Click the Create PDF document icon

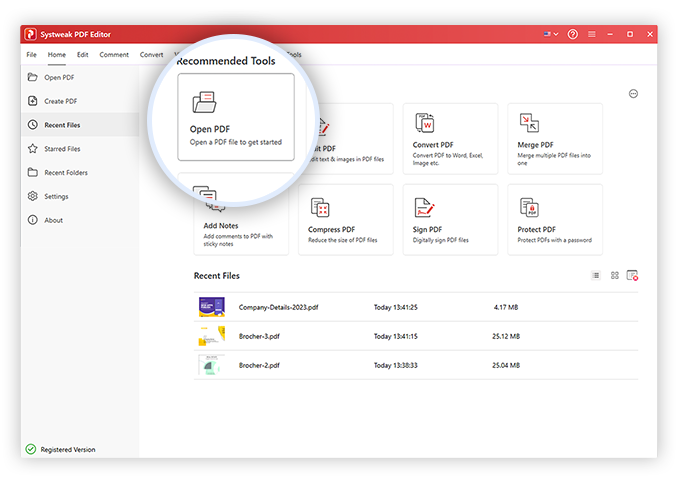tap(32, 101)
